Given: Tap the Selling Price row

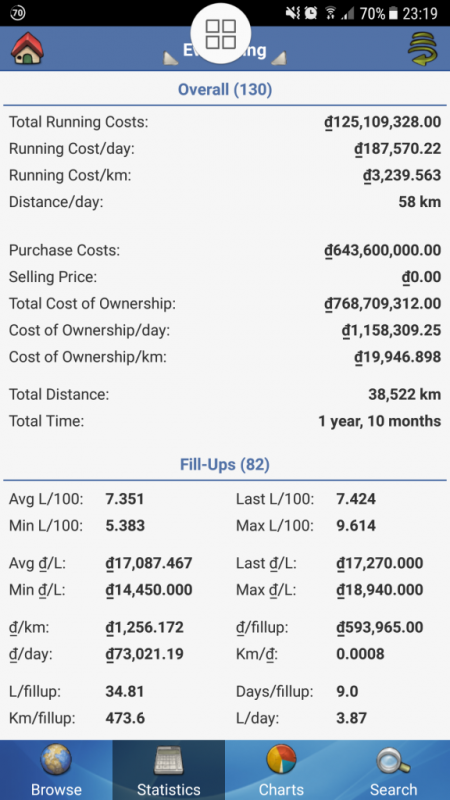Looking at the screenshot, I should click(x=225, y=277).
